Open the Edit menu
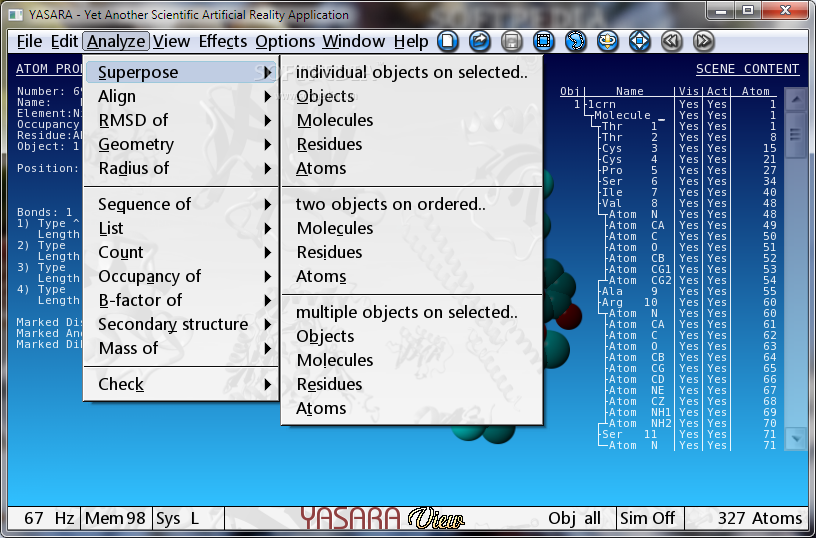Viewport: 816px width, 538px height. [x=64, y=41]
